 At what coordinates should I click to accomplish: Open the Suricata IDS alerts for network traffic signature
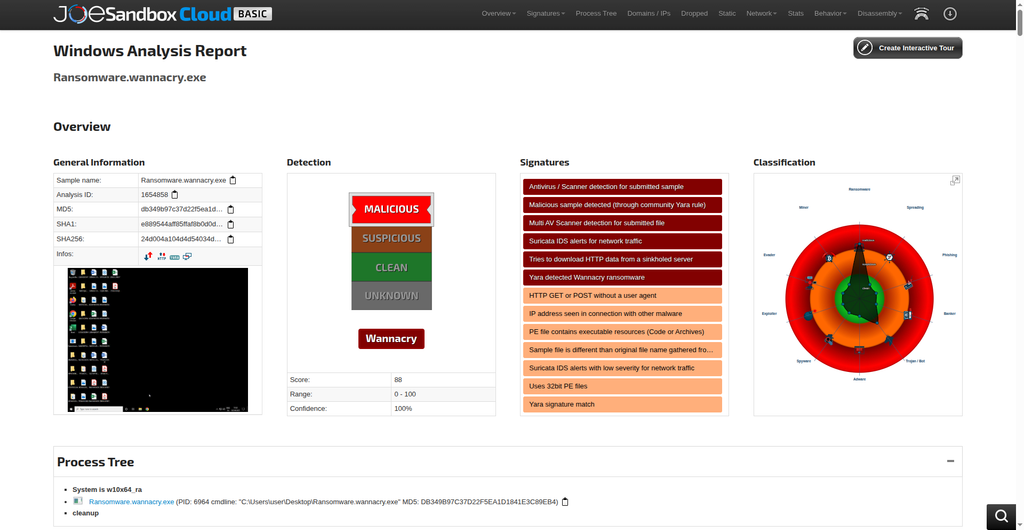coord(622,241)
